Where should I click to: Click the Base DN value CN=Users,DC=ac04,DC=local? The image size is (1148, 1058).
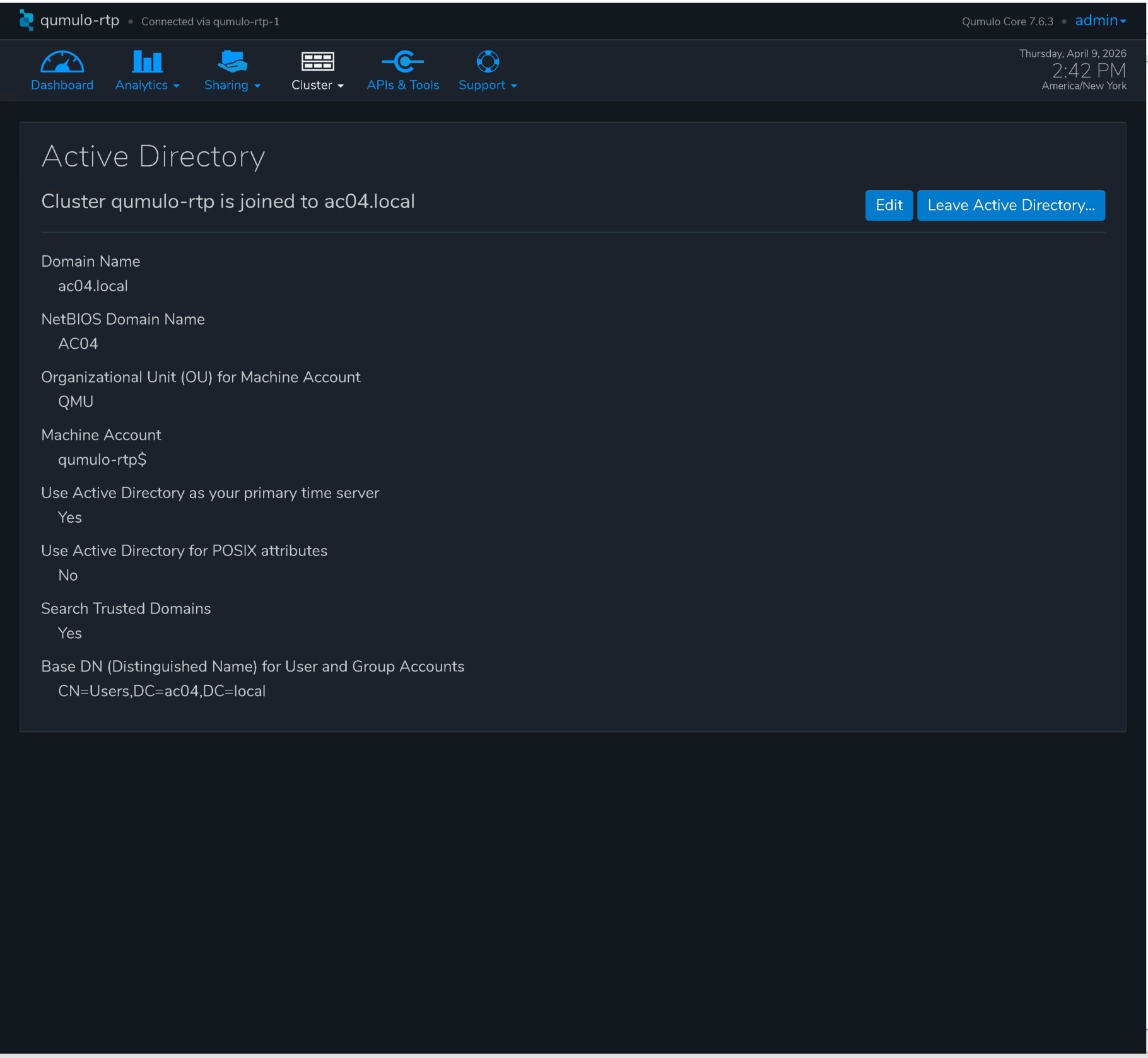[161, 692]
